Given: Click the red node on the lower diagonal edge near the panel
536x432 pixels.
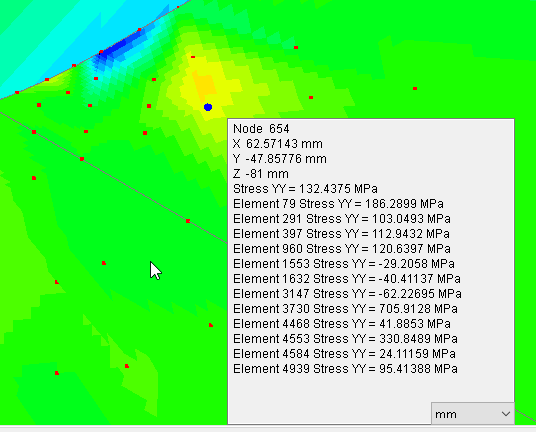Looking at the screenshot, I should [x=188, y=221].
